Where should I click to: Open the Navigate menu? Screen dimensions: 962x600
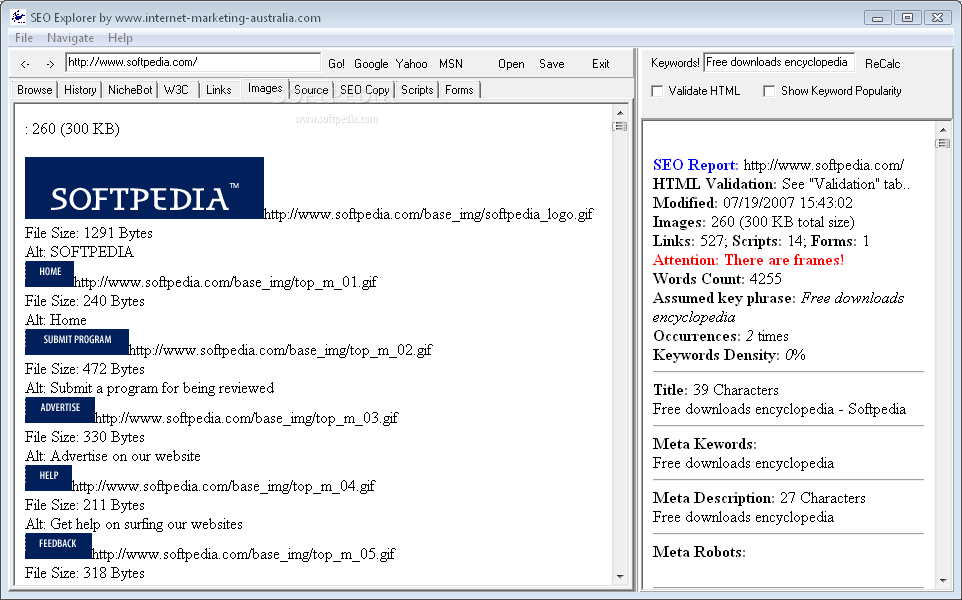(71, 38)
